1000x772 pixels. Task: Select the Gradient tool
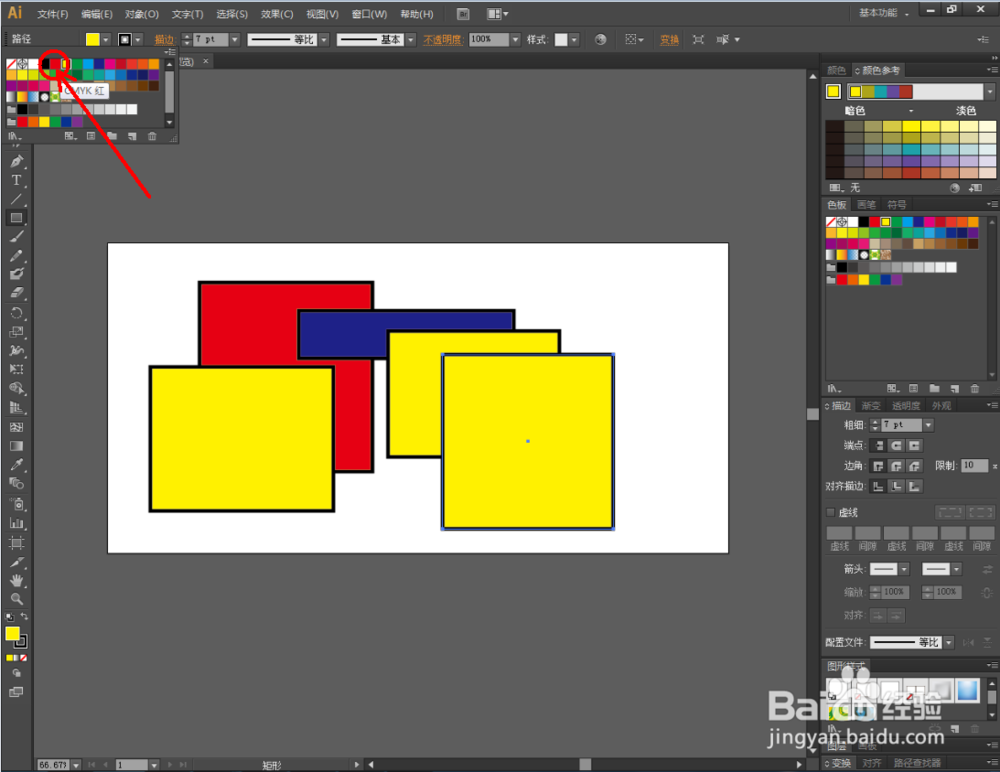point(17,446)
